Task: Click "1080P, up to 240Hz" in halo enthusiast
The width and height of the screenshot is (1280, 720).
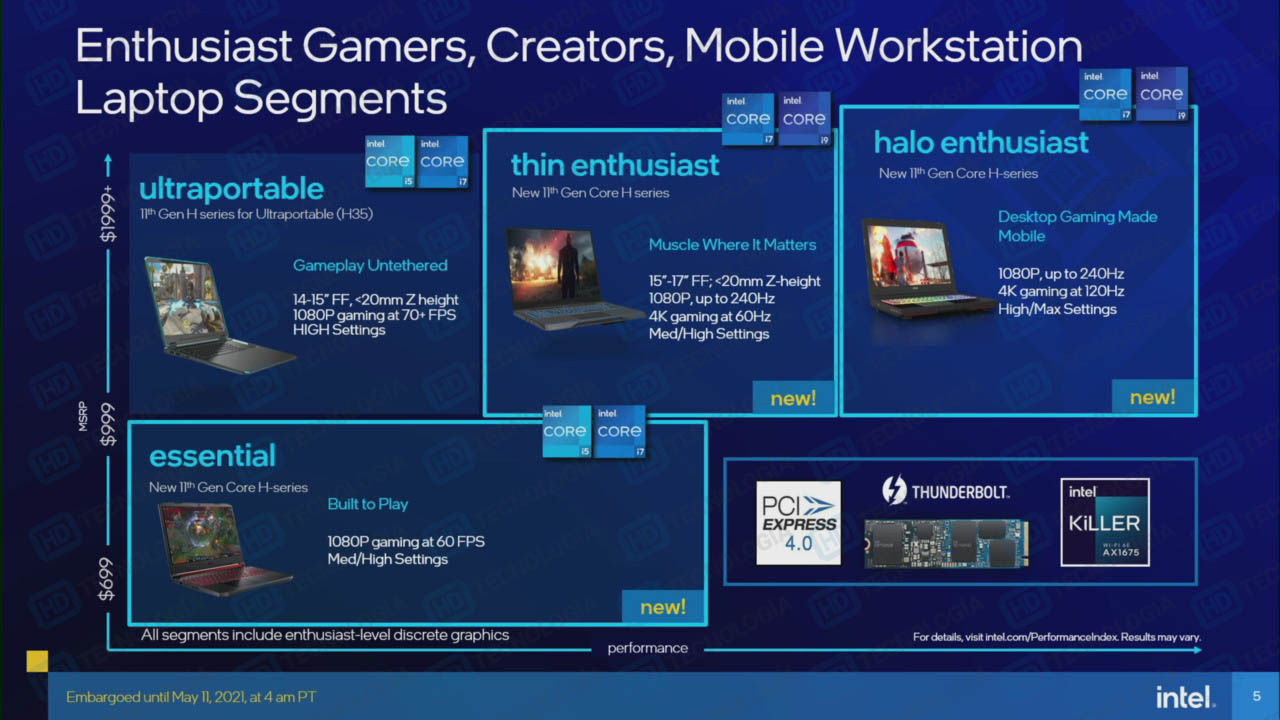Action: point(1061,273)
